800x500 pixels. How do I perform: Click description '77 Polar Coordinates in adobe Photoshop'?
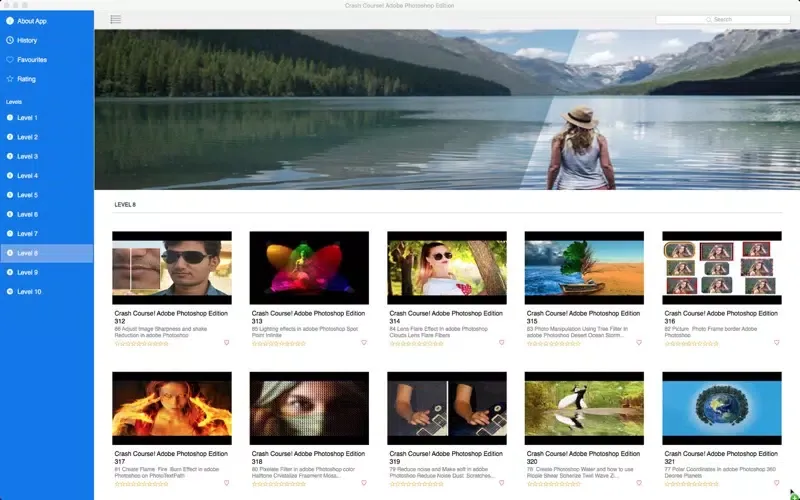720,472
